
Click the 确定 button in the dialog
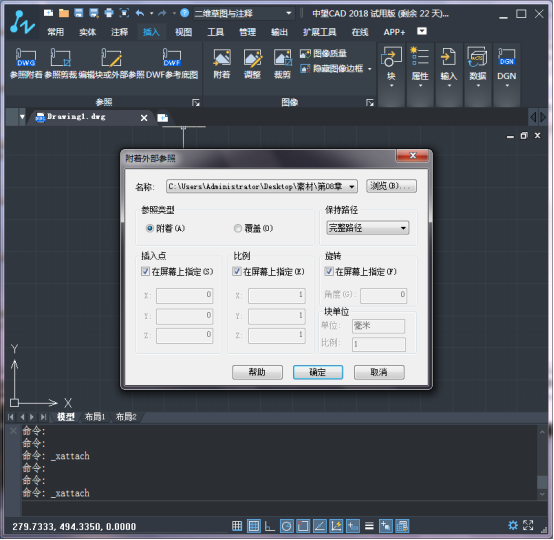pyautogui.click(x=318, y=372)
